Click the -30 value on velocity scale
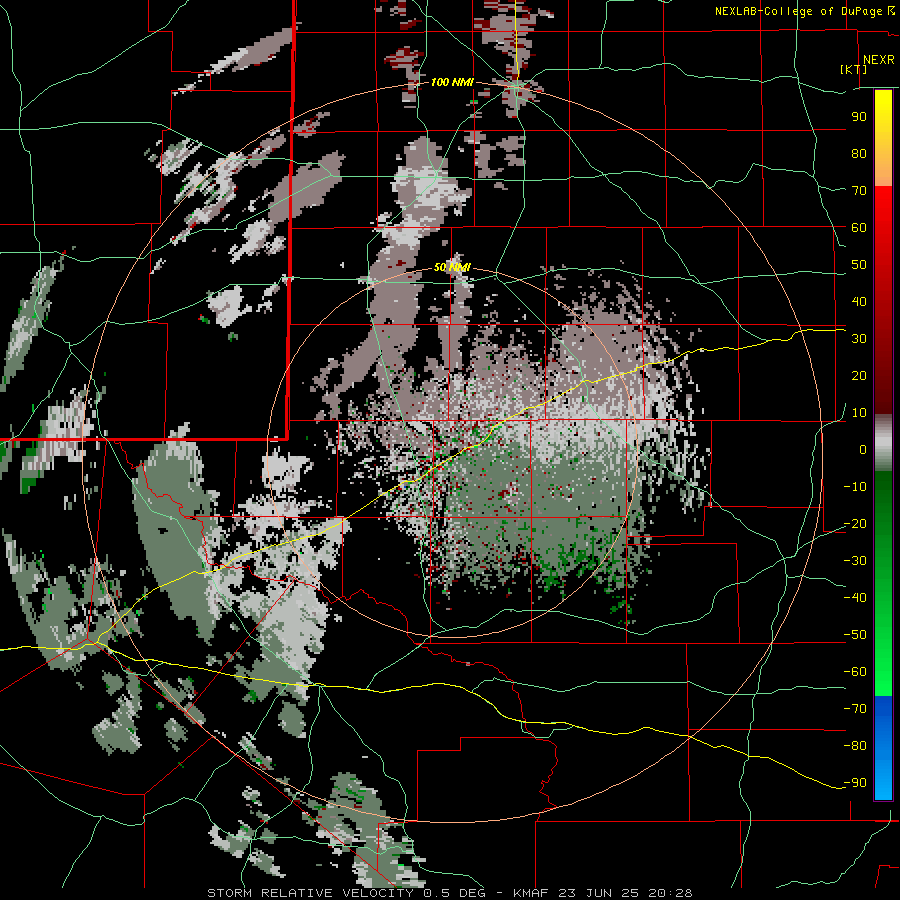Image resolution: width=900 pixels, height=900 pixels. tap(855, 561)
